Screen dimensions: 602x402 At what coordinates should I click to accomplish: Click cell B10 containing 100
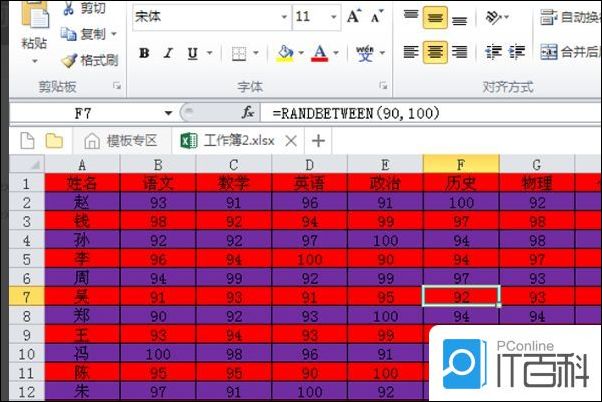(x=158, y=354)
